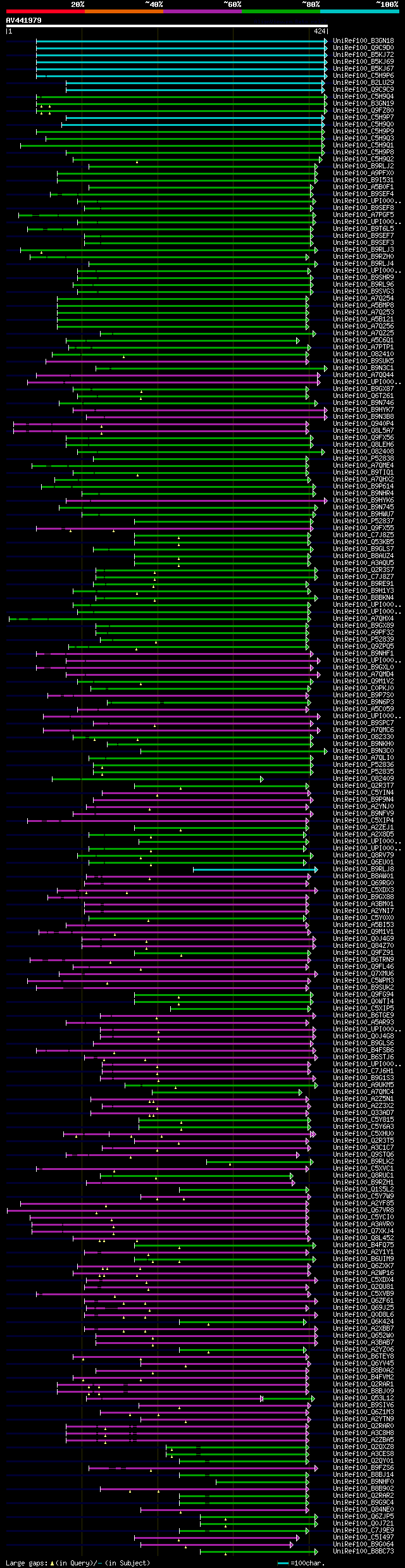Select the UniRef100_B9N3C1 label

pyautogui.click(x=363, y=368)
